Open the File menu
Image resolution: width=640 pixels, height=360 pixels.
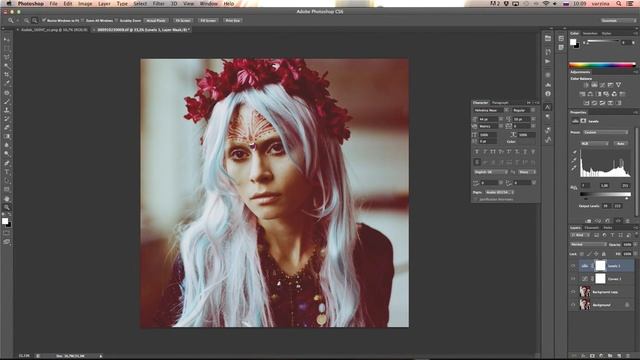pos(53,4)
